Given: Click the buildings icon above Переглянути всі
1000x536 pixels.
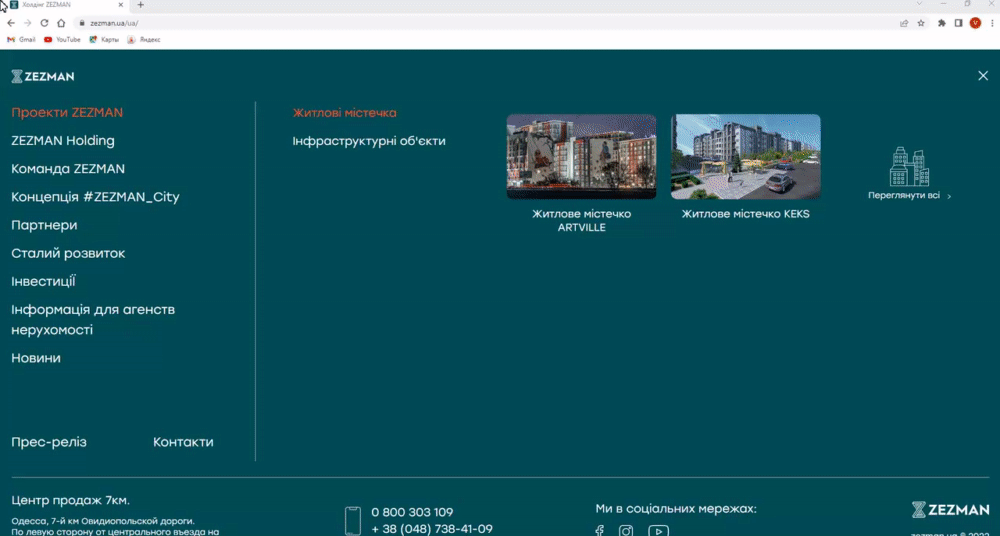Looking at the screenshot, I should (x=909, y=167).
